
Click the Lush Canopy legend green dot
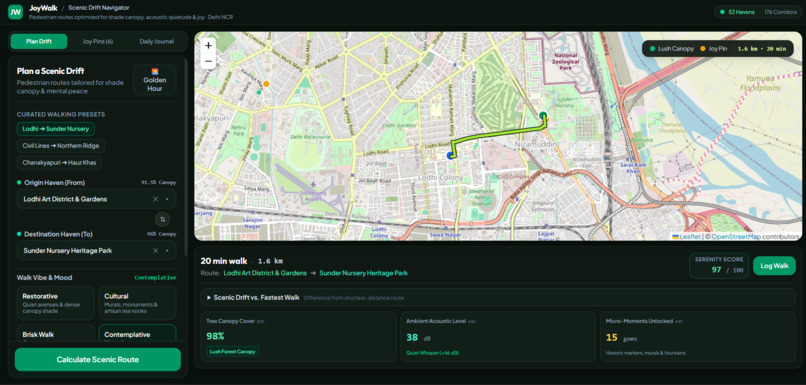pos(652,49)
